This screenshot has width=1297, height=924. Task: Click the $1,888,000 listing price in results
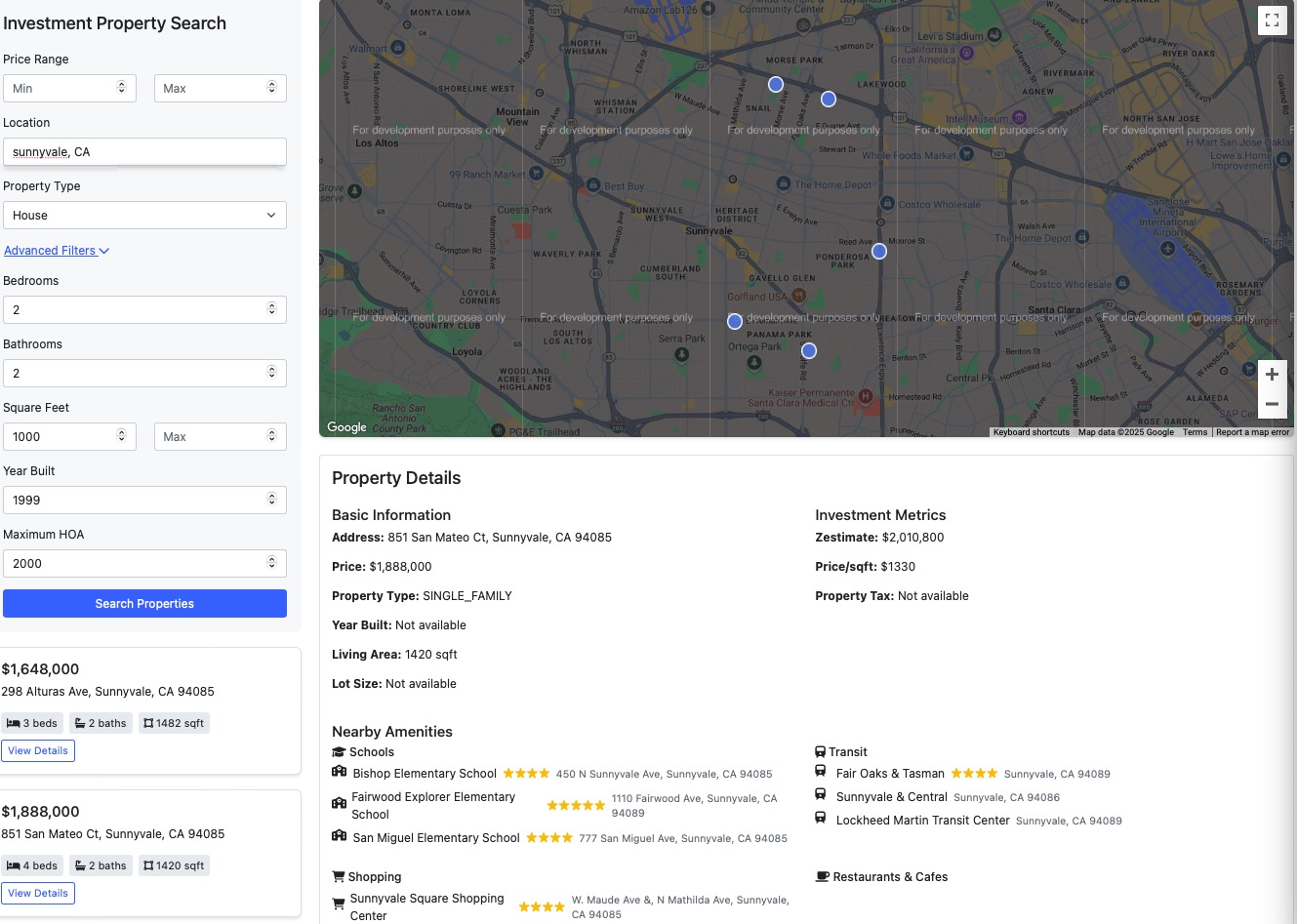click(x=40, y=812)
